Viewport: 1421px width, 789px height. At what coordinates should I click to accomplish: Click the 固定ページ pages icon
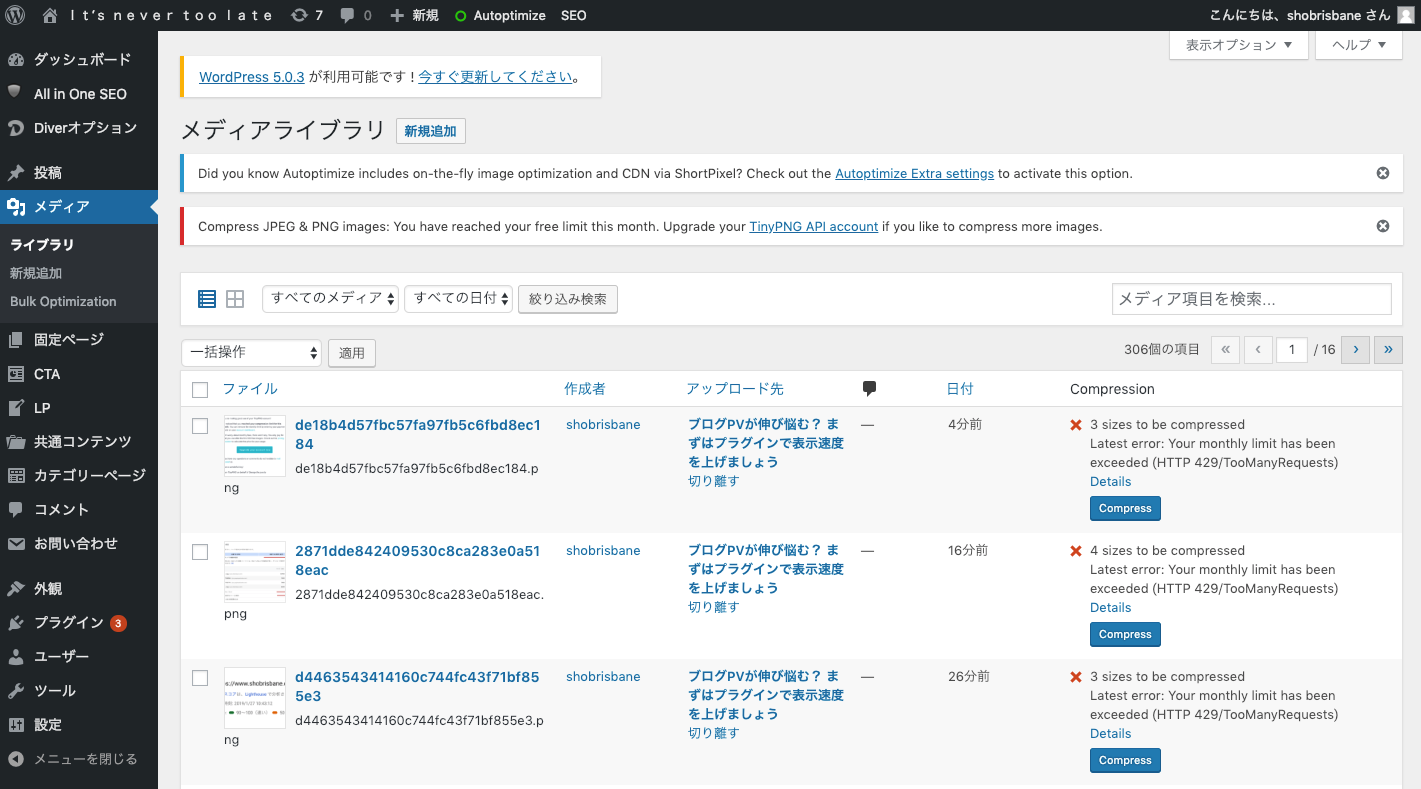point(15,340)
